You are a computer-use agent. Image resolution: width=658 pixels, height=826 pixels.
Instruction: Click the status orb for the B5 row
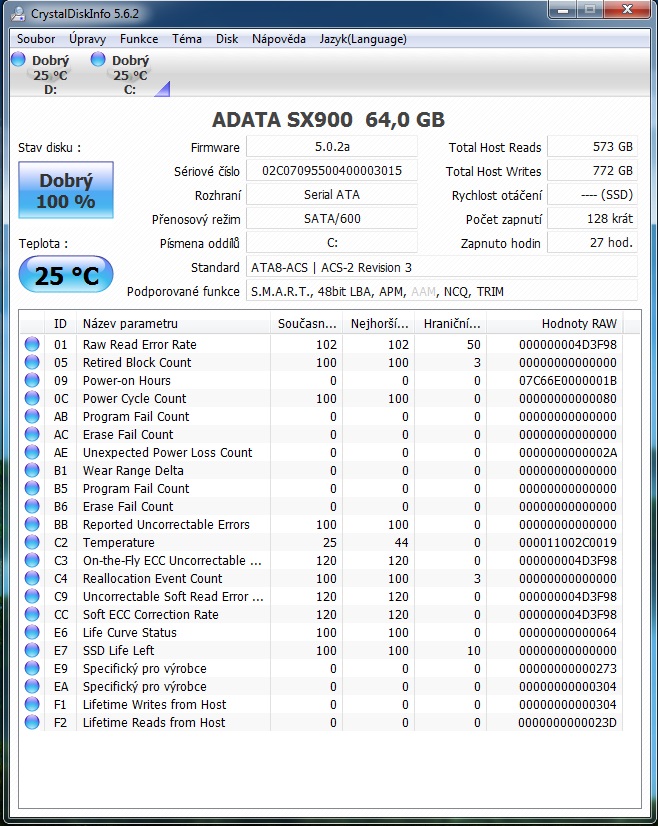[32, 488]
